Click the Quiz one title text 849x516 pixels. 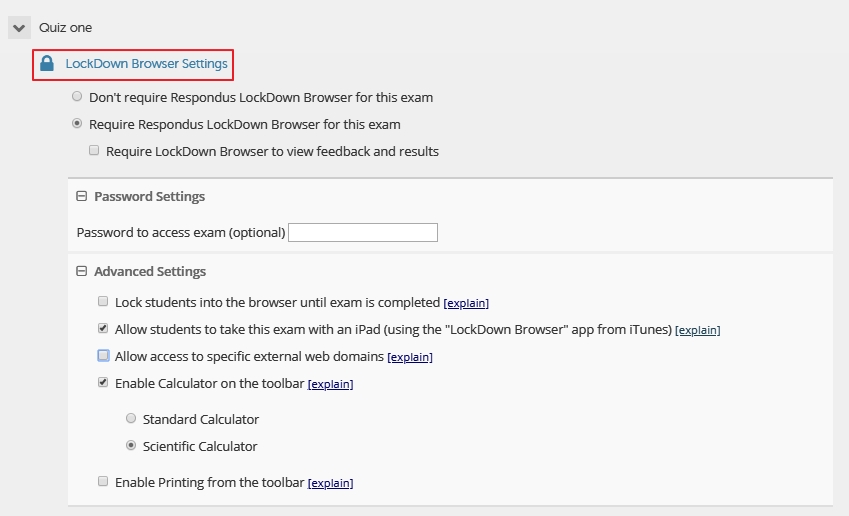coord(66,28)
